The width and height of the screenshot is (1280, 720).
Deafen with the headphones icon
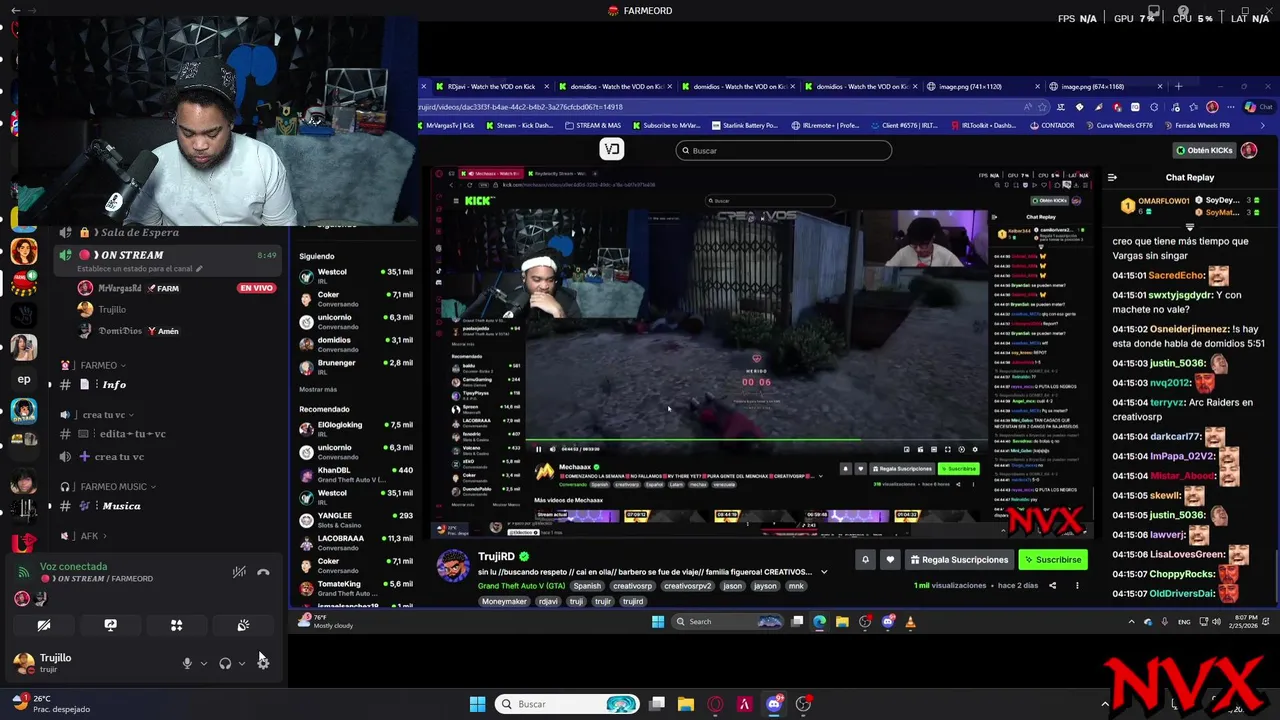tap(225, 663)
